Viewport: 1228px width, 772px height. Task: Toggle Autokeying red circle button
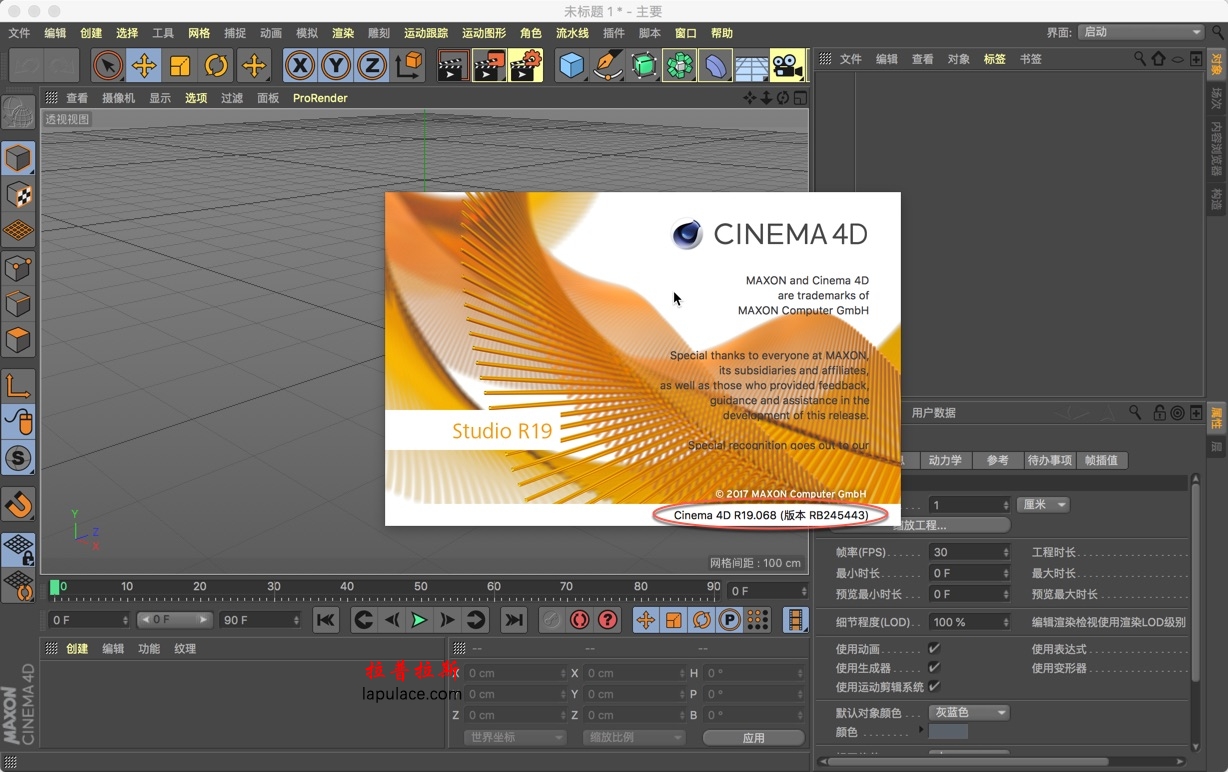pyautogui.click(x=579, y=620)
